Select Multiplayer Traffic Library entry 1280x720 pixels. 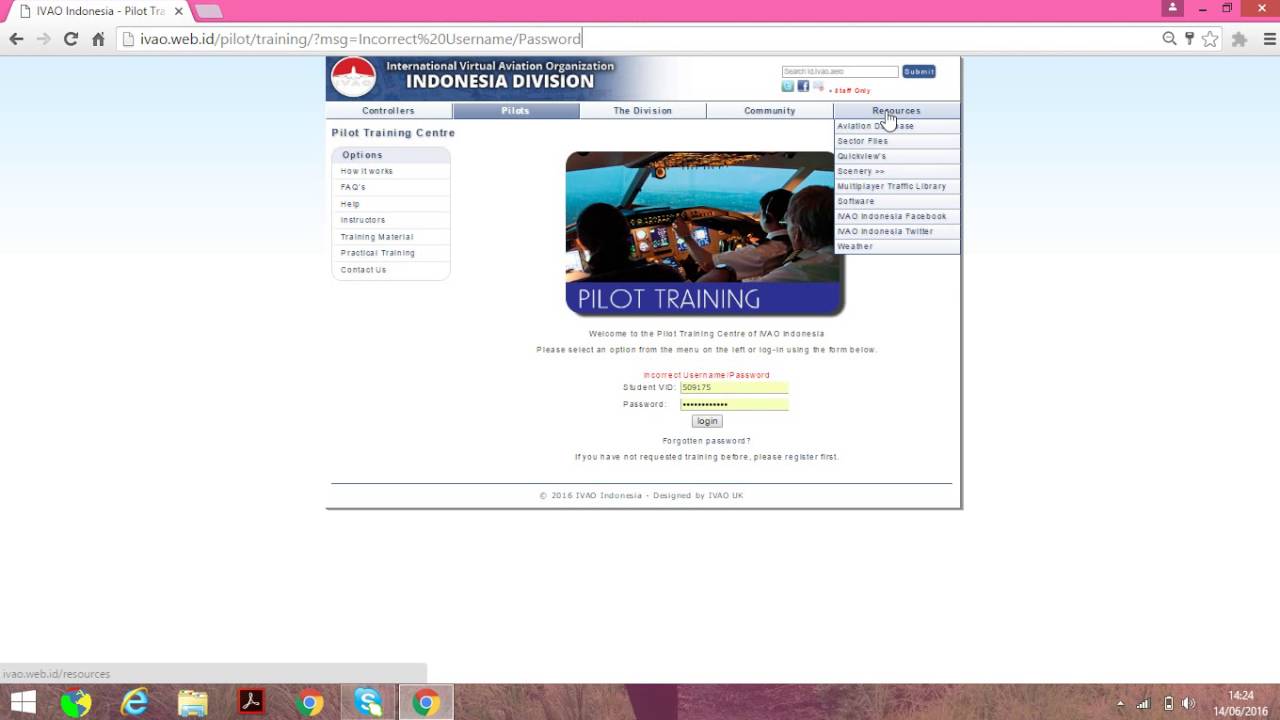tap(897, 186)
